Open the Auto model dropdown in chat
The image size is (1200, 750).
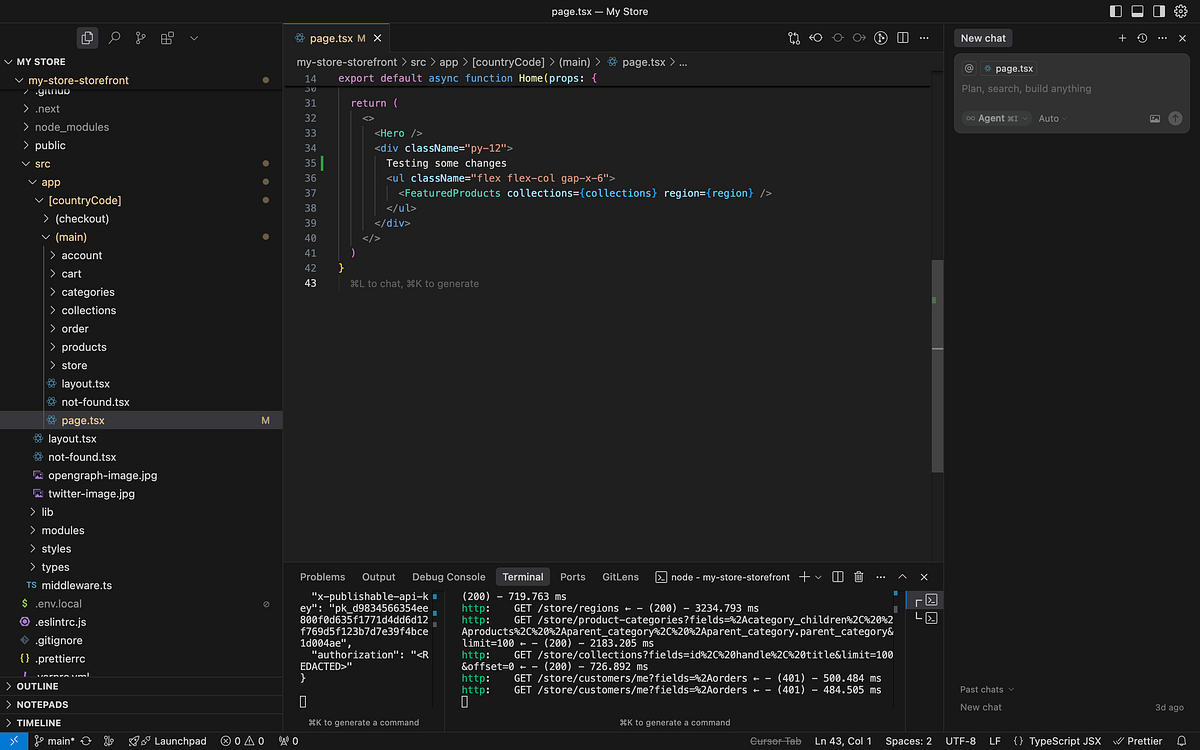coord(1051,118)
